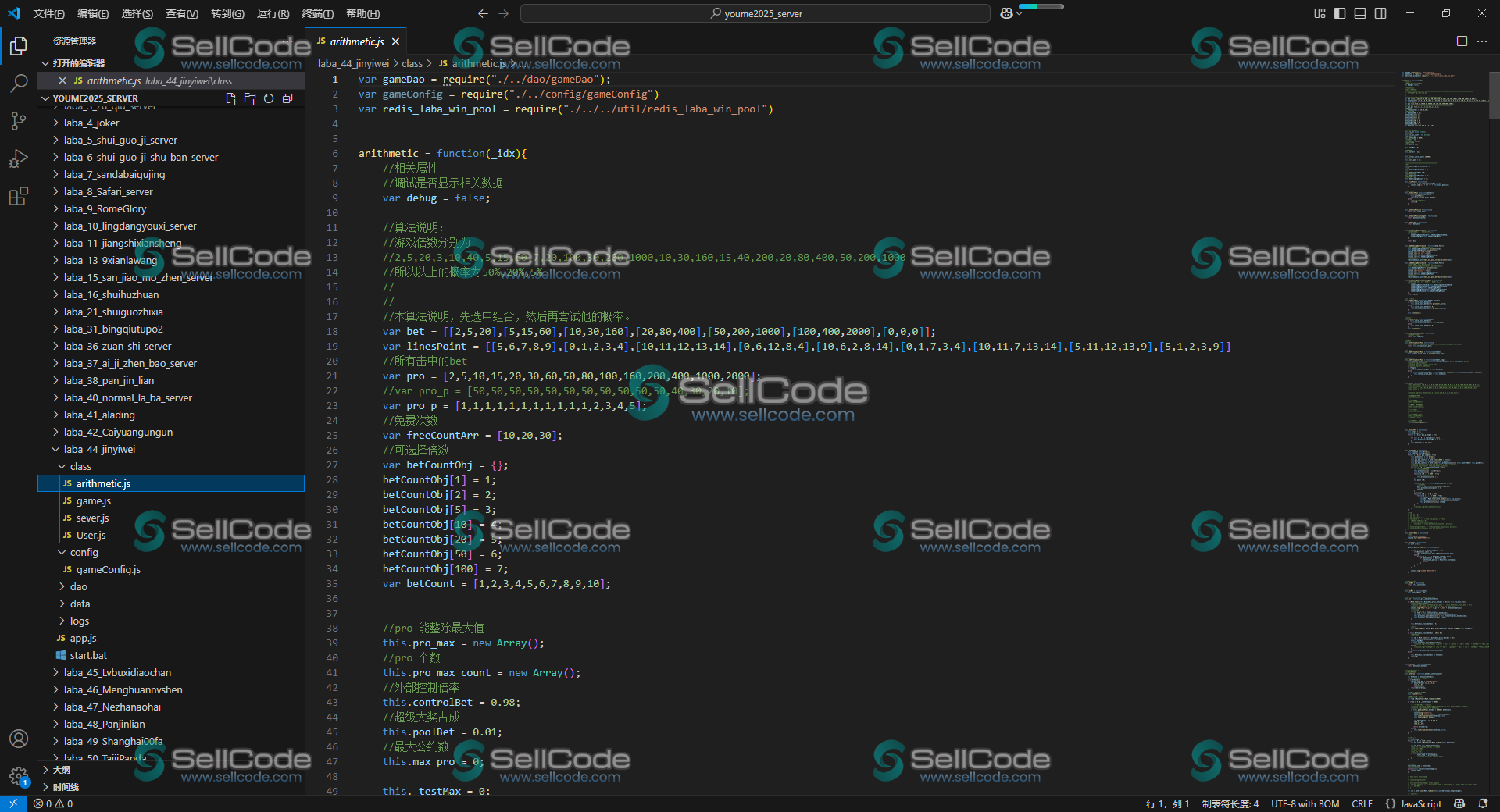The image size is (1500, 812).
Task: Open the 终端(T) menu
Action: (317, 13)
